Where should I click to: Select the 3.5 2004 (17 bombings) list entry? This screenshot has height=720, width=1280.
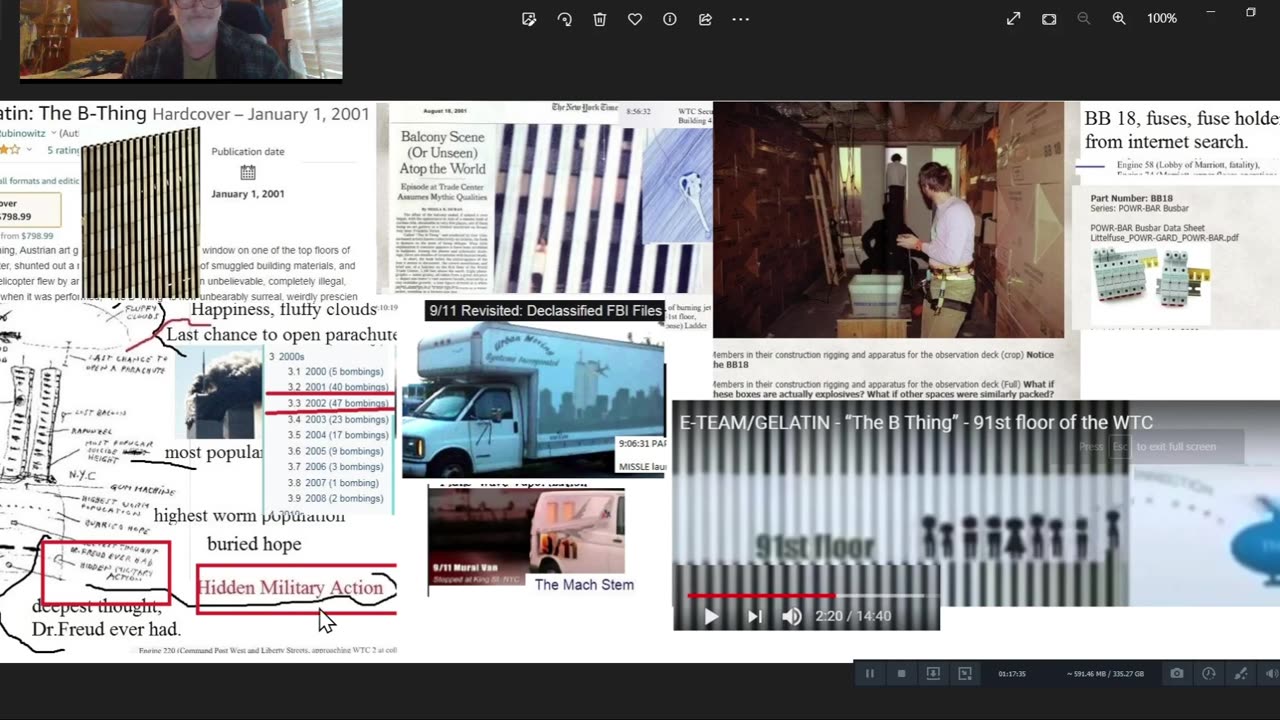coord(337,435)
